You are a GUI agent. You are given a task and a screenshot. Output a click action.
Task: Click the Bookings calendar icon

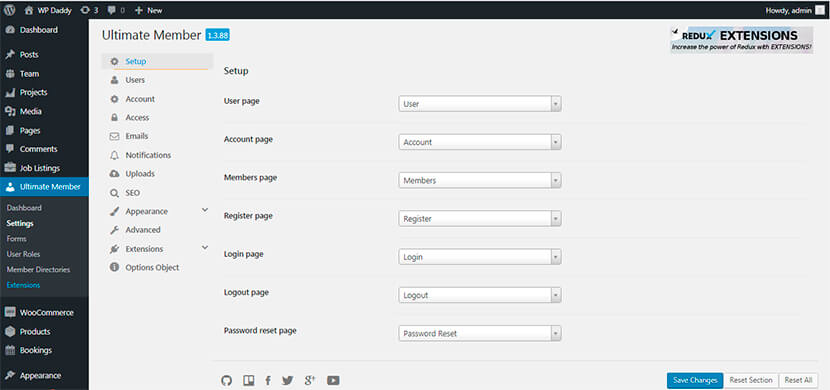pyautogui.click(x=10, y=350)
